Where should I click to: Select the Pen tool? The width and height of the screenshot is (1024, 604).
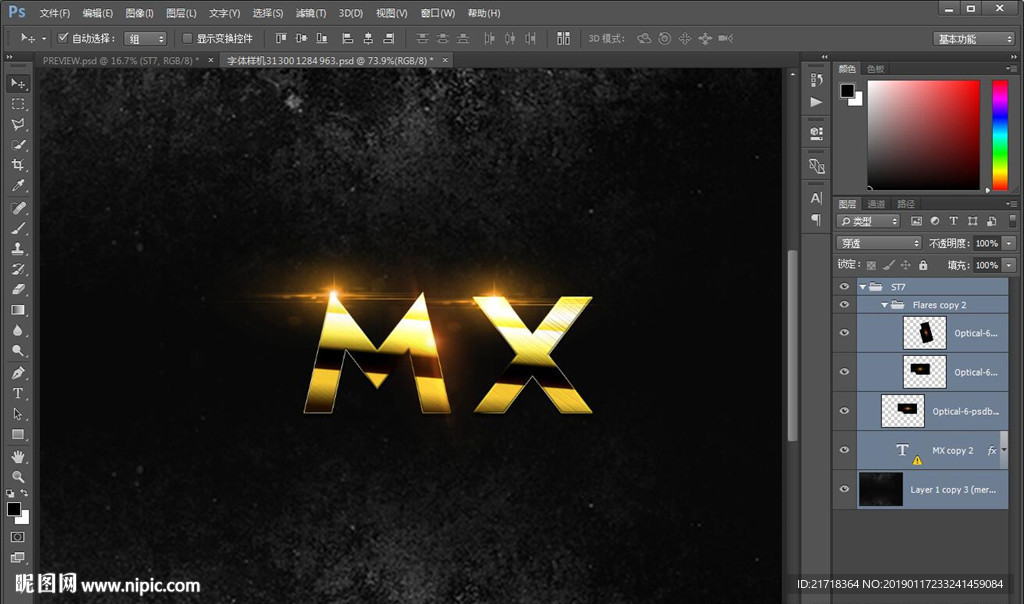point(18,373)
